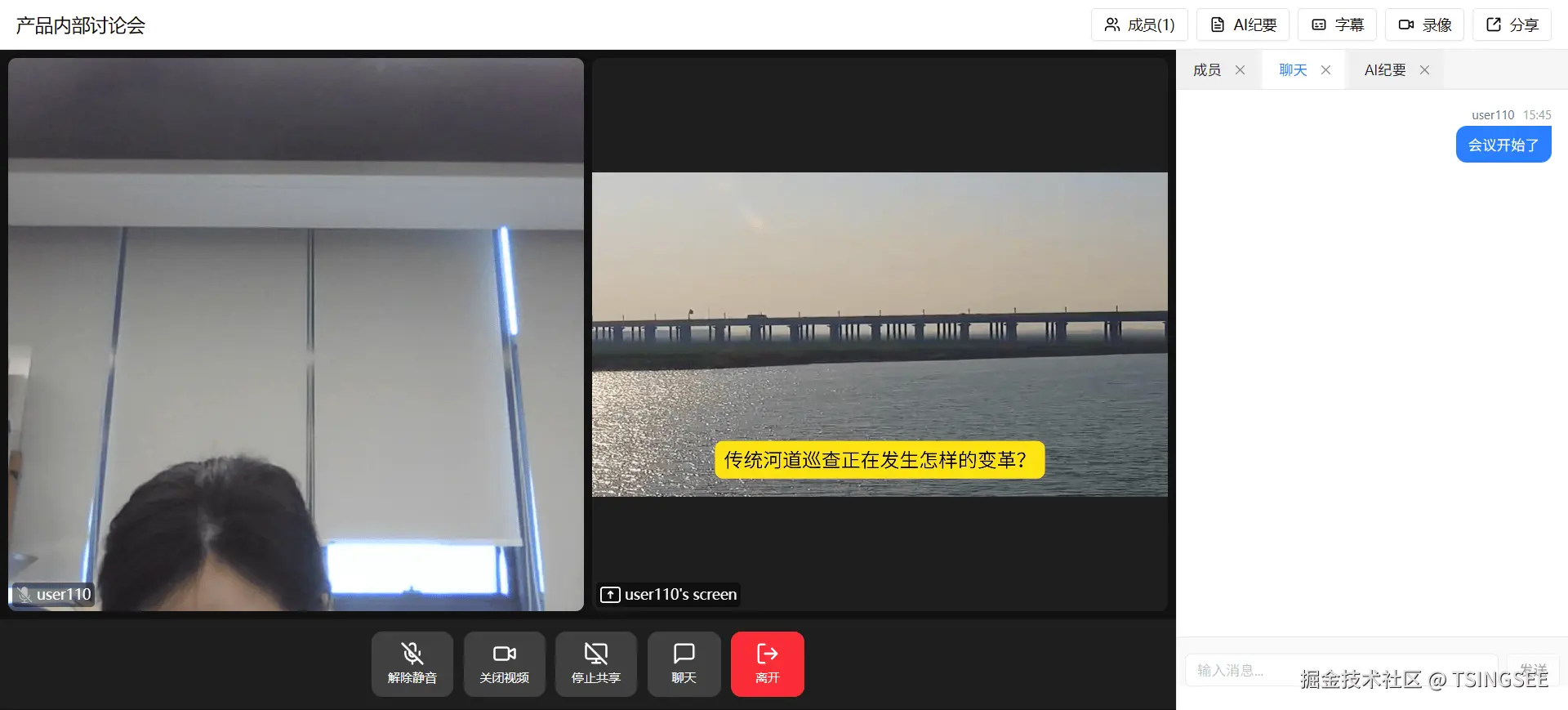Leave the meeting with 离开
1568x710 pixels.
click(768, 664)
